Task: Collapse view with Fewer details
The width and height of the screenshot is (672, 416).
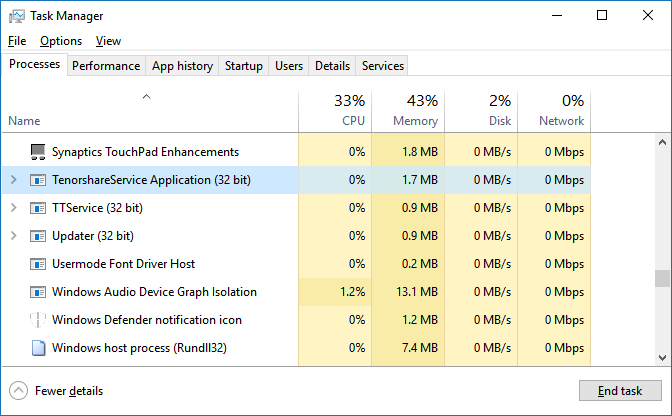Action: (56, 391)
